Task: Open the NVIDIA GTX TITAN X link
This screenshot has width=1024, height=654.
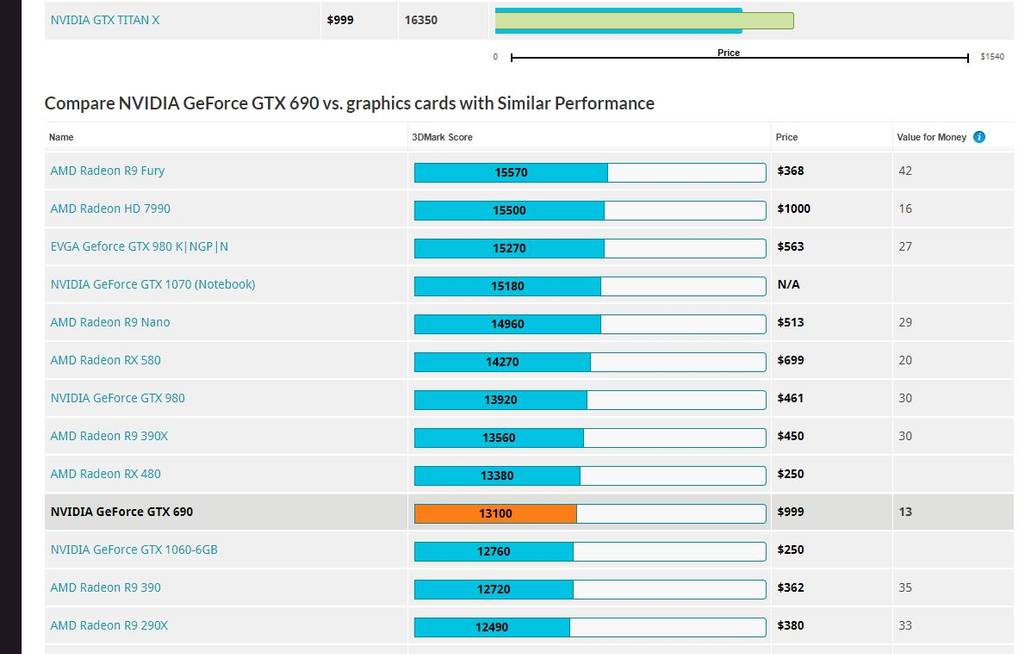Action: coord(105,20)
